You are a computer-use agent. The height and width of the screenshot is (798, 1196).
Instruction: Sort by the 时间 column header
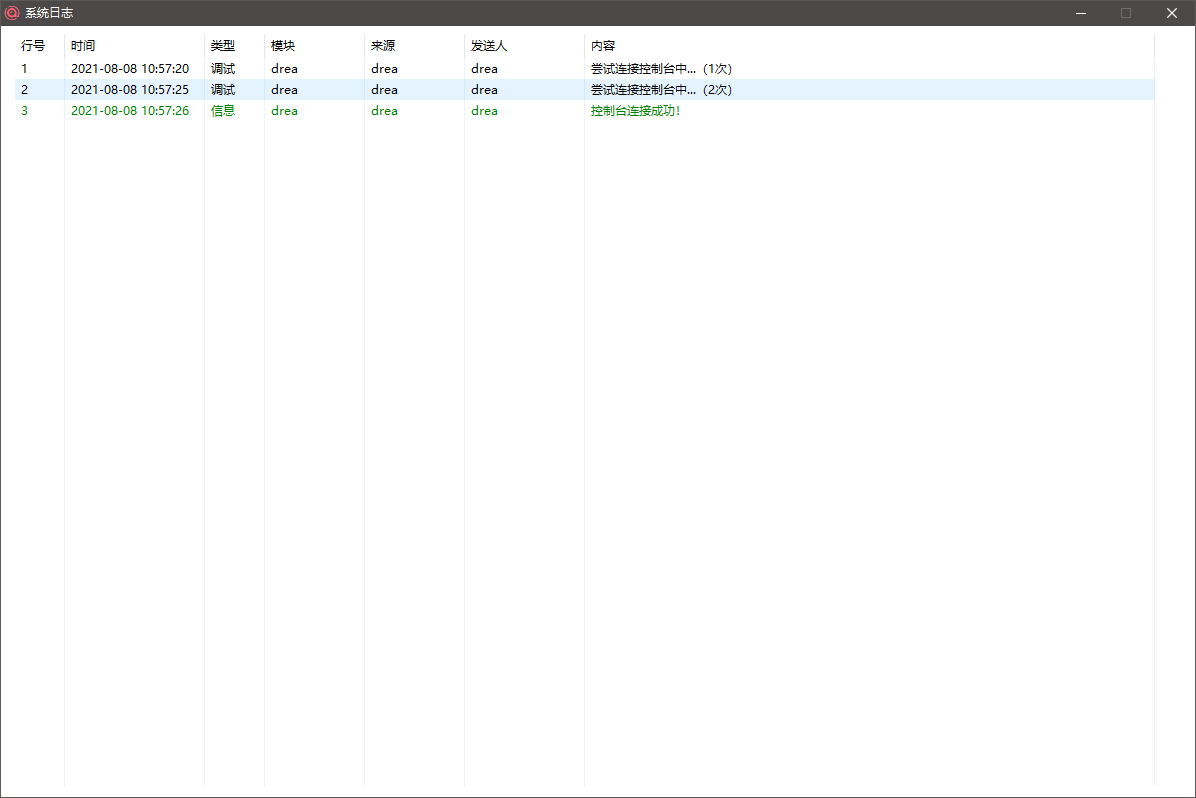(83, 46)
